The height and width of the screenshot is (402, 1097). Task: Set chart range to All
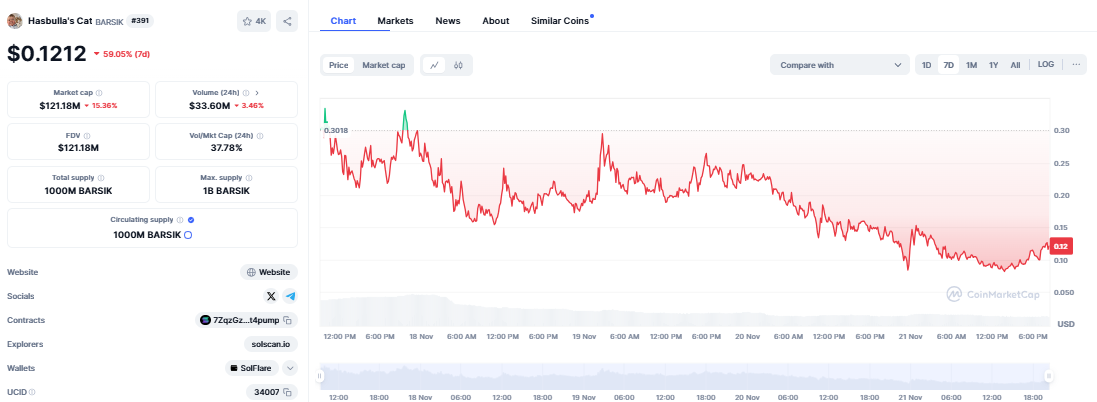point(1015,65)
